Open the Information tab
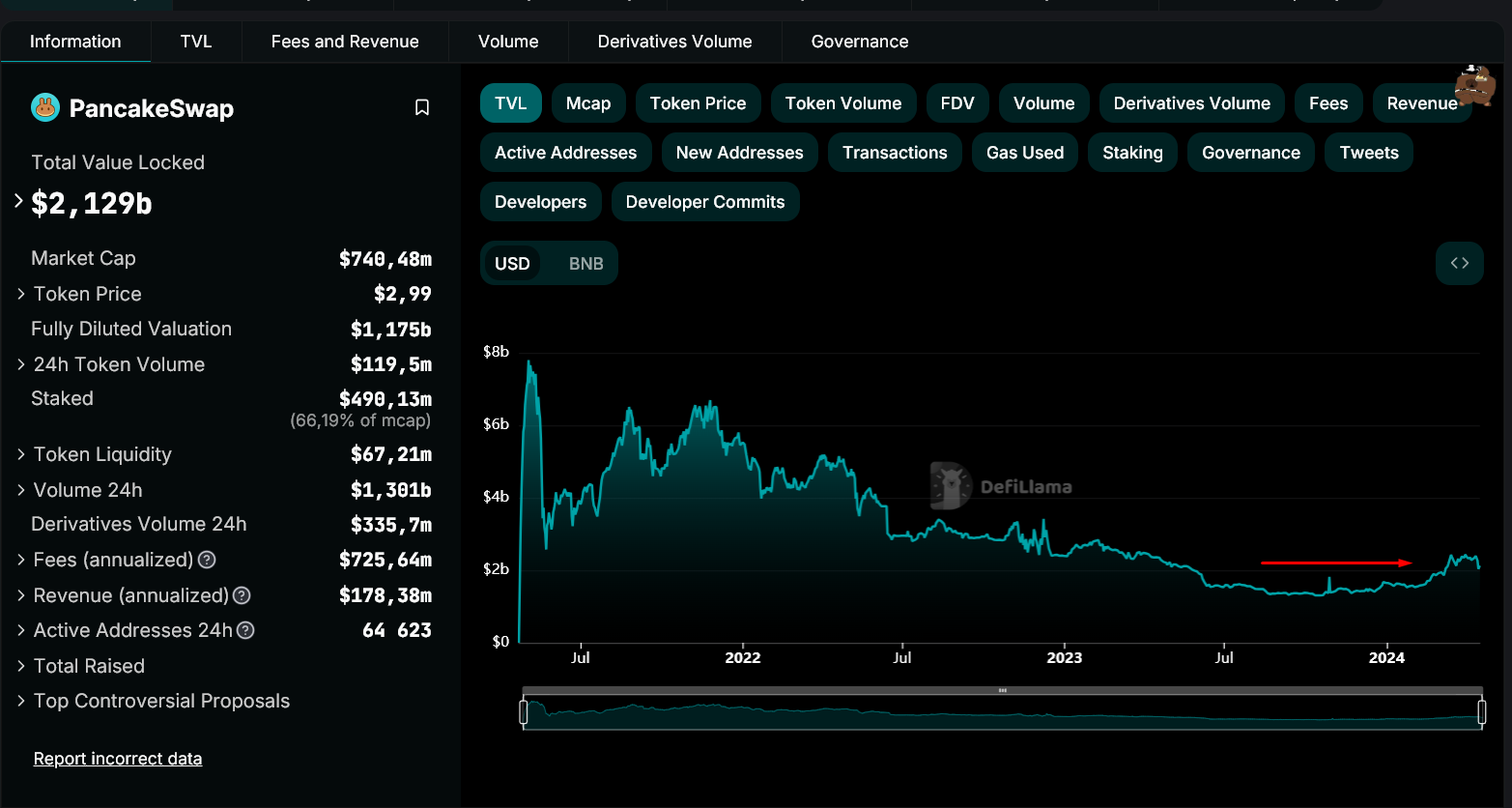The width and height of the screenshot is (1512, 808). (x=75, y=42)
